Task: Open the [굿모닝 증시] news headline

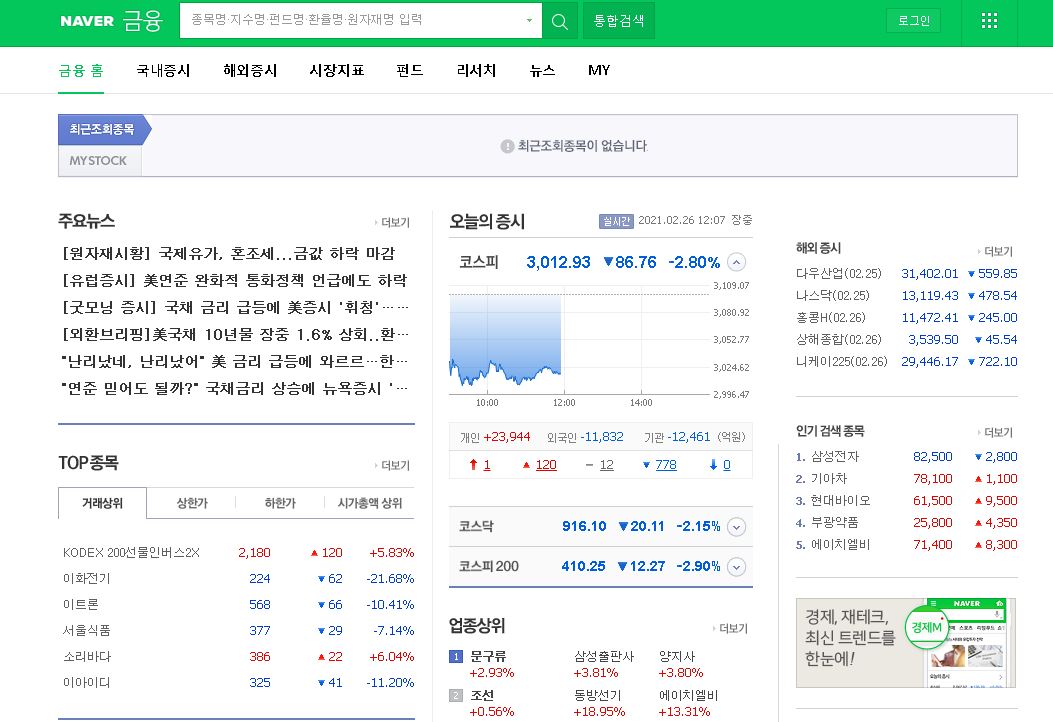Action: [x=234, y=307]
